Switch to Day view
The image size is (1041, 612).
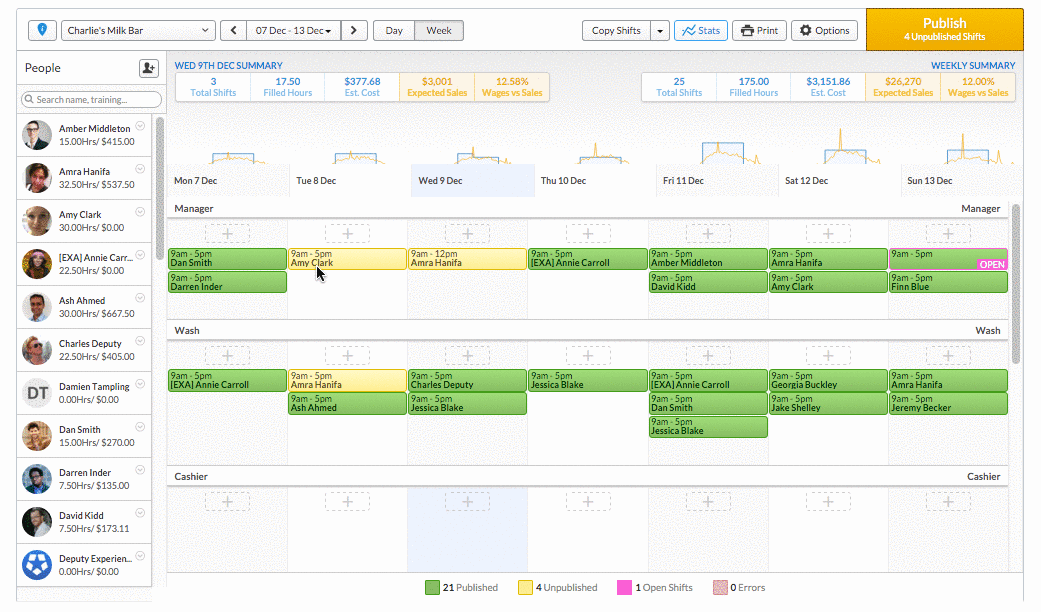(x=394, y=30)
